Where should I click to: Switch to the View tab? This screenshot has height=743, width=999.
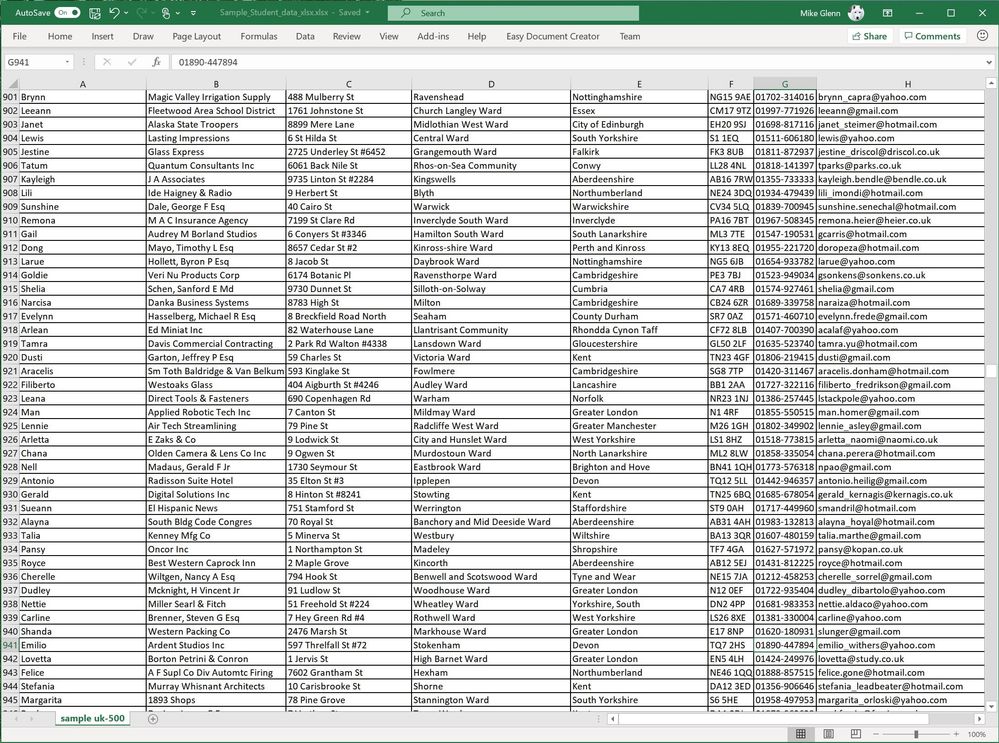click(389, 36)
